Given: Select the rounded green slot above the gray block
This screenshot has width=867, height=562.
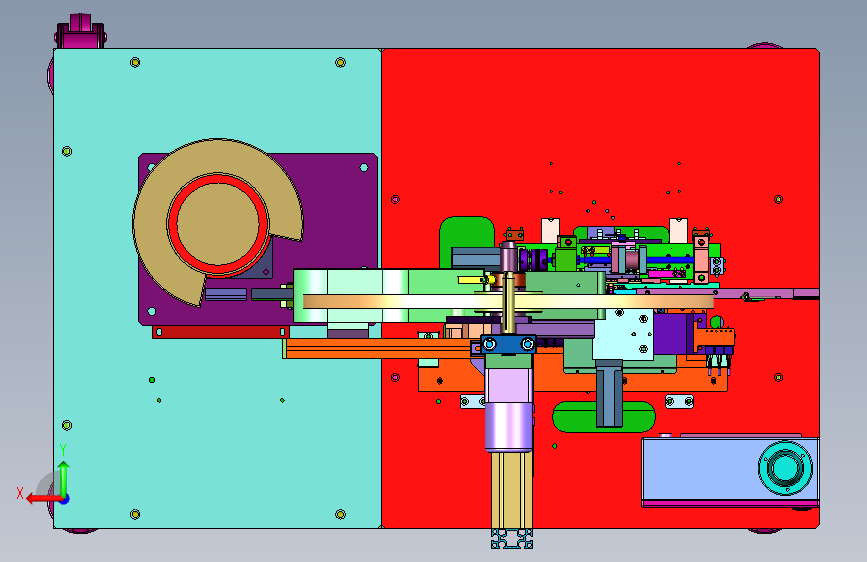Looking at the screenshot, I should pos(467,231).
